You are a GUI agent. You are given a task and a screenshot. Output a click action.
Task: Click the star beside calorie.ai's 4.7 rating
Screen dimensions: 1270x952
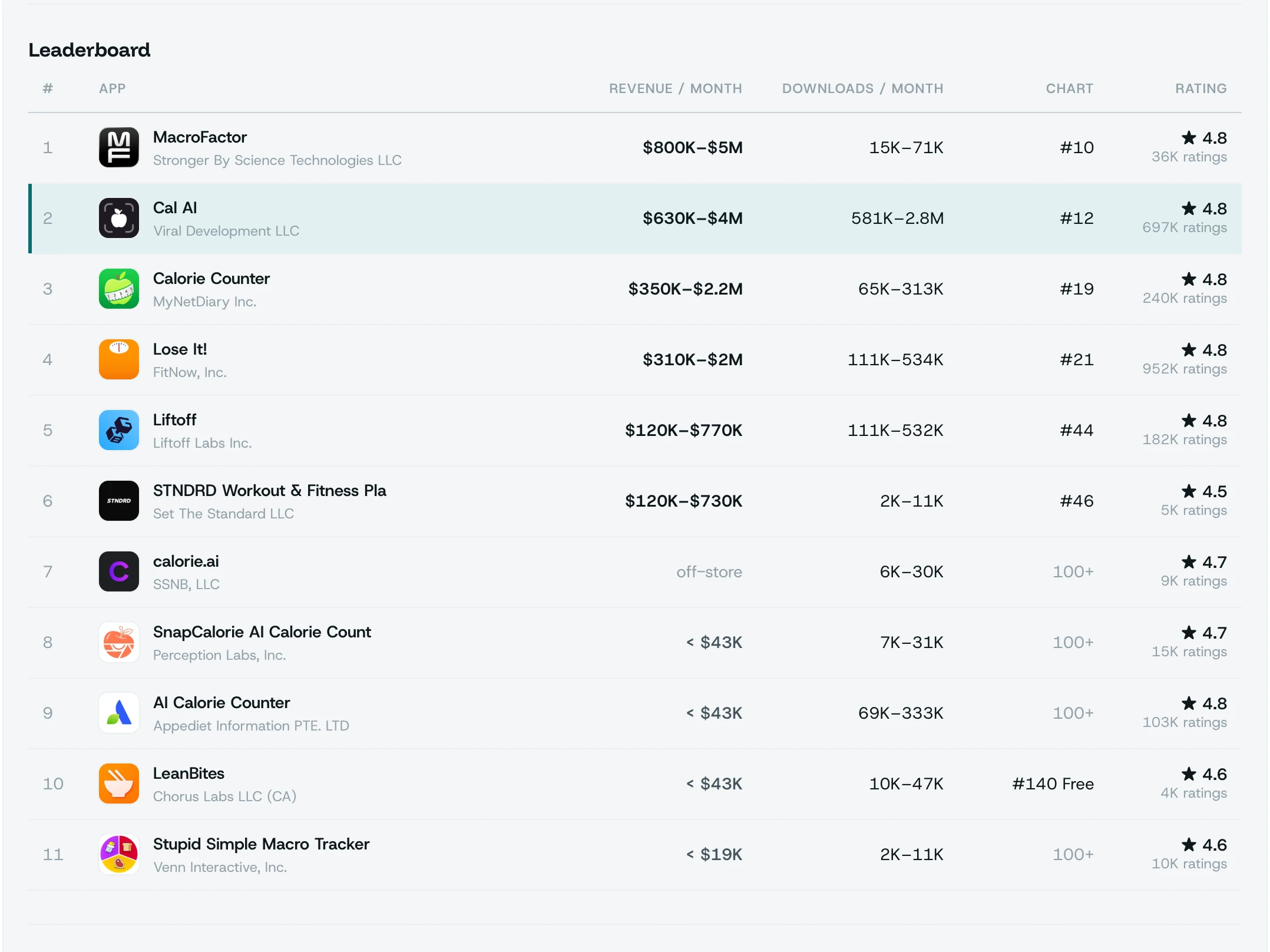(x=1189, y=561)
